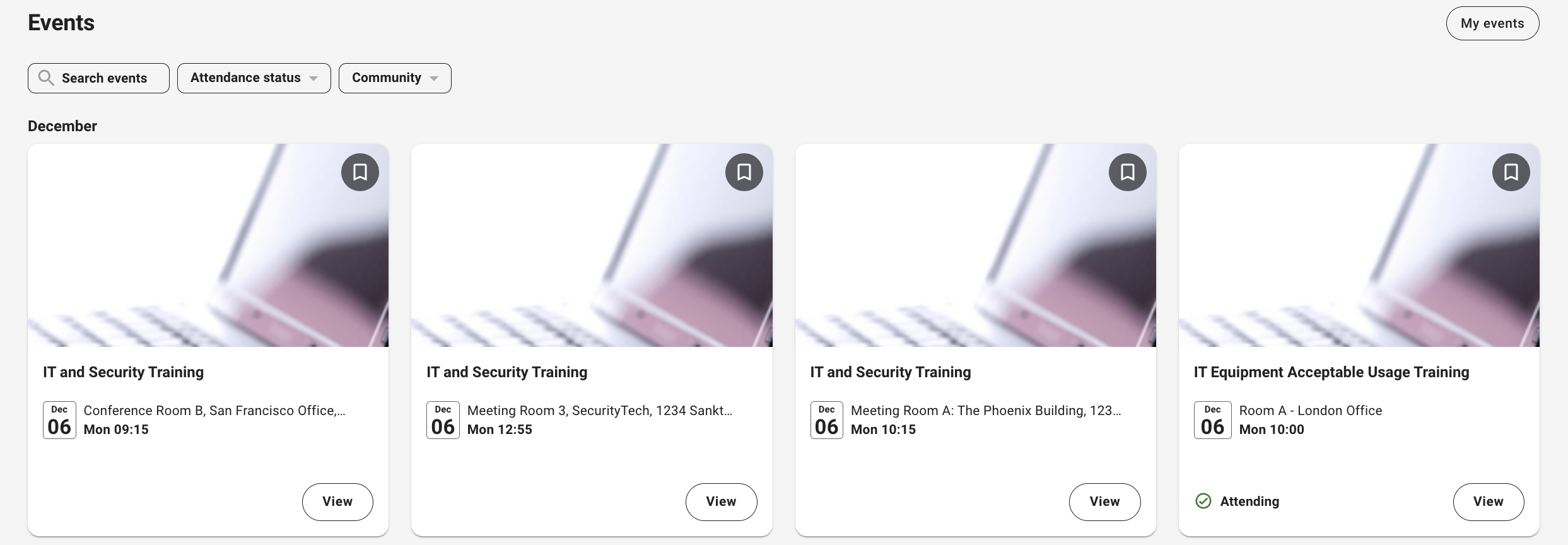
Task: Click Dec 06 date badge on Phoenix Building event
Action: pos(826,420)
